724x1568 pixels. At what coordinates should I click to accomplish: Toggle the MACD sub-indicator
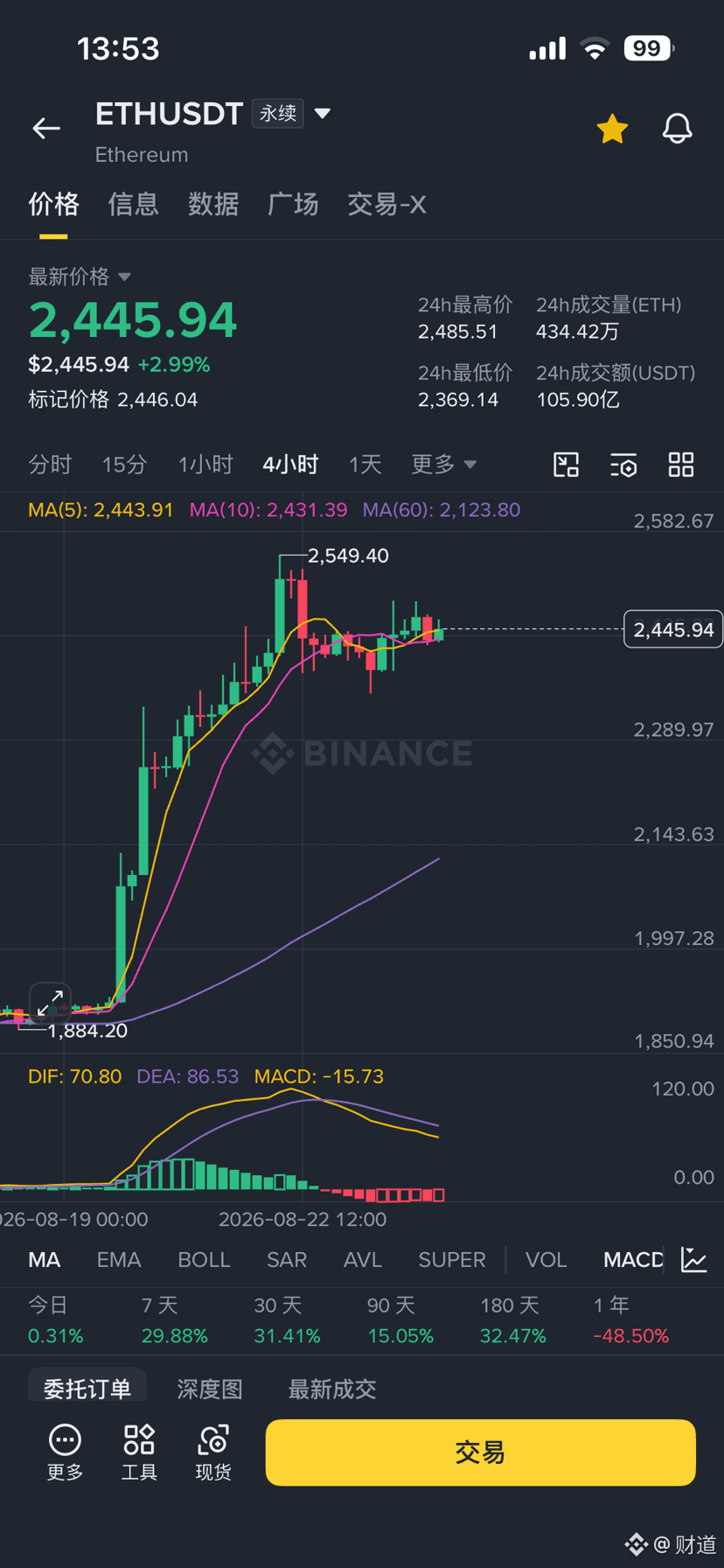coord(633,1260)
